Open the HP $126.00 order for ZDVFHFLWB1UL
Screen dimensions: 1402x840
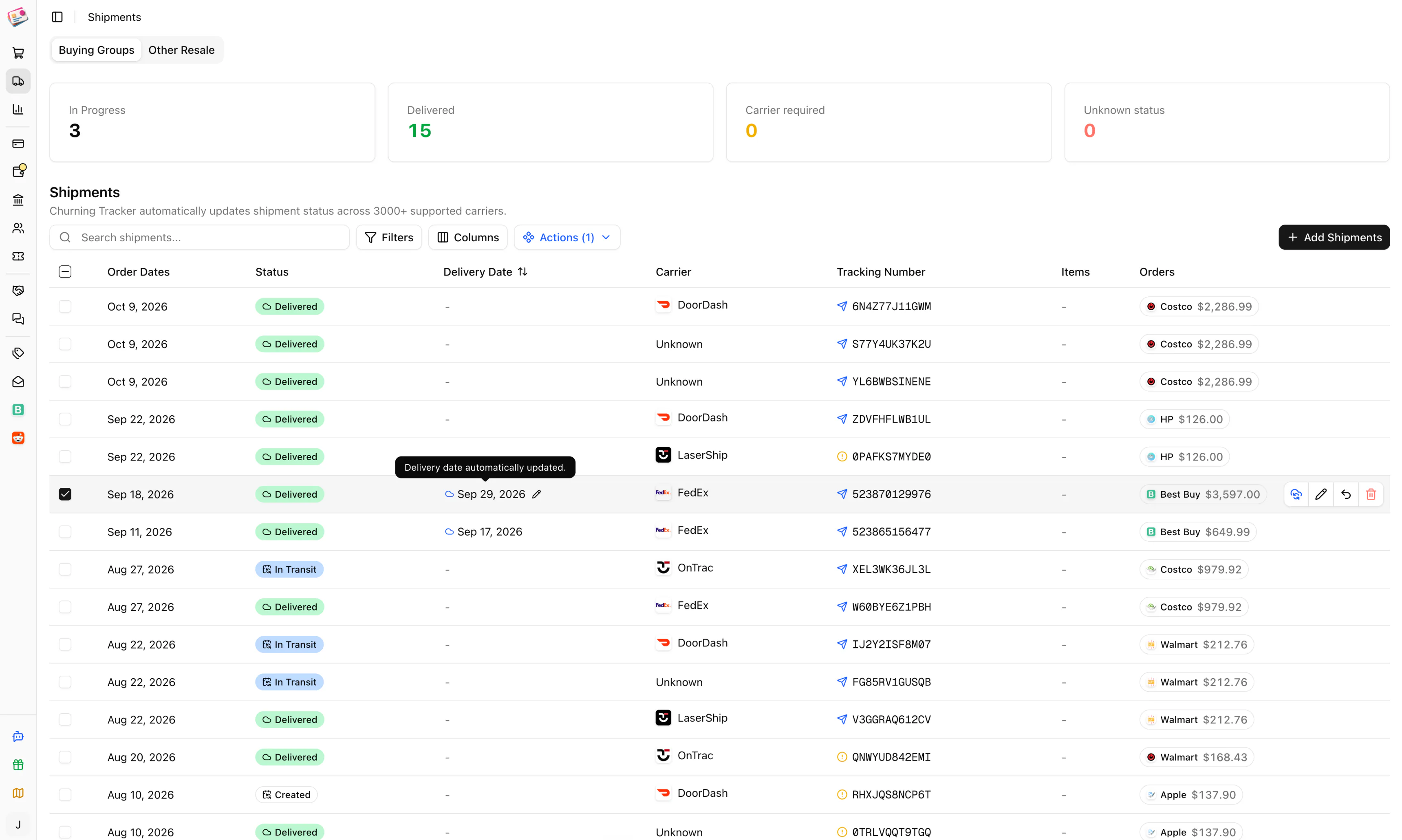point(1184,419)
